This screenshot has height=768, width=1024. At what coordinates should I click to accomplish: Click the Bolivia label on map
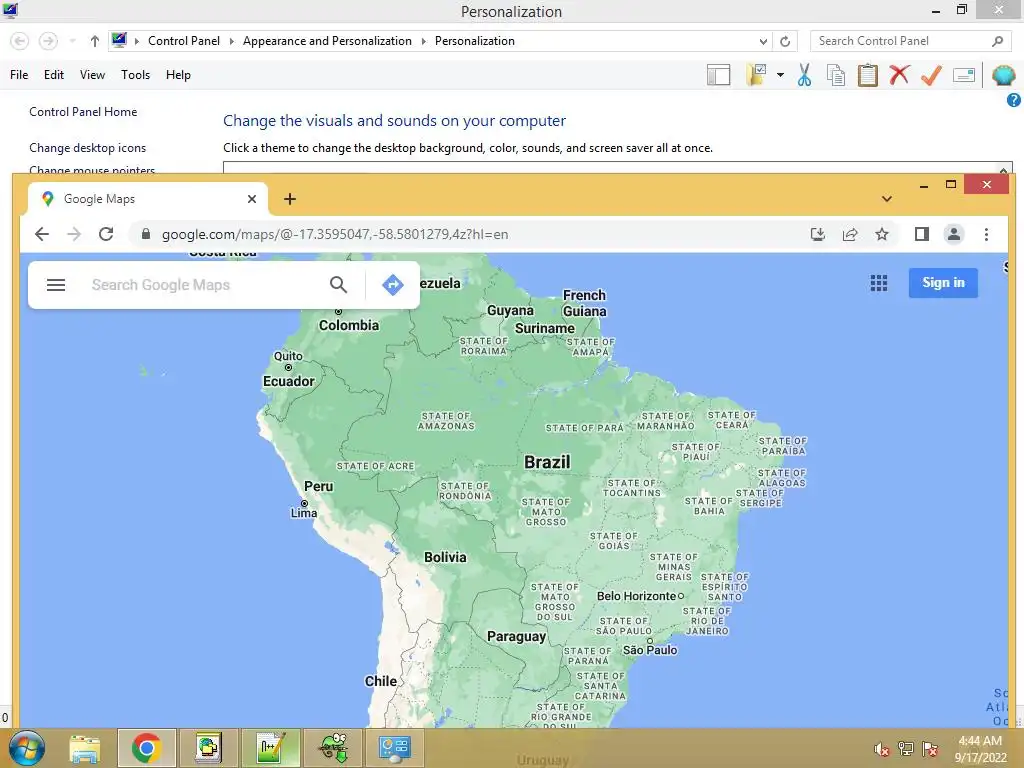[x=445, y=557]
